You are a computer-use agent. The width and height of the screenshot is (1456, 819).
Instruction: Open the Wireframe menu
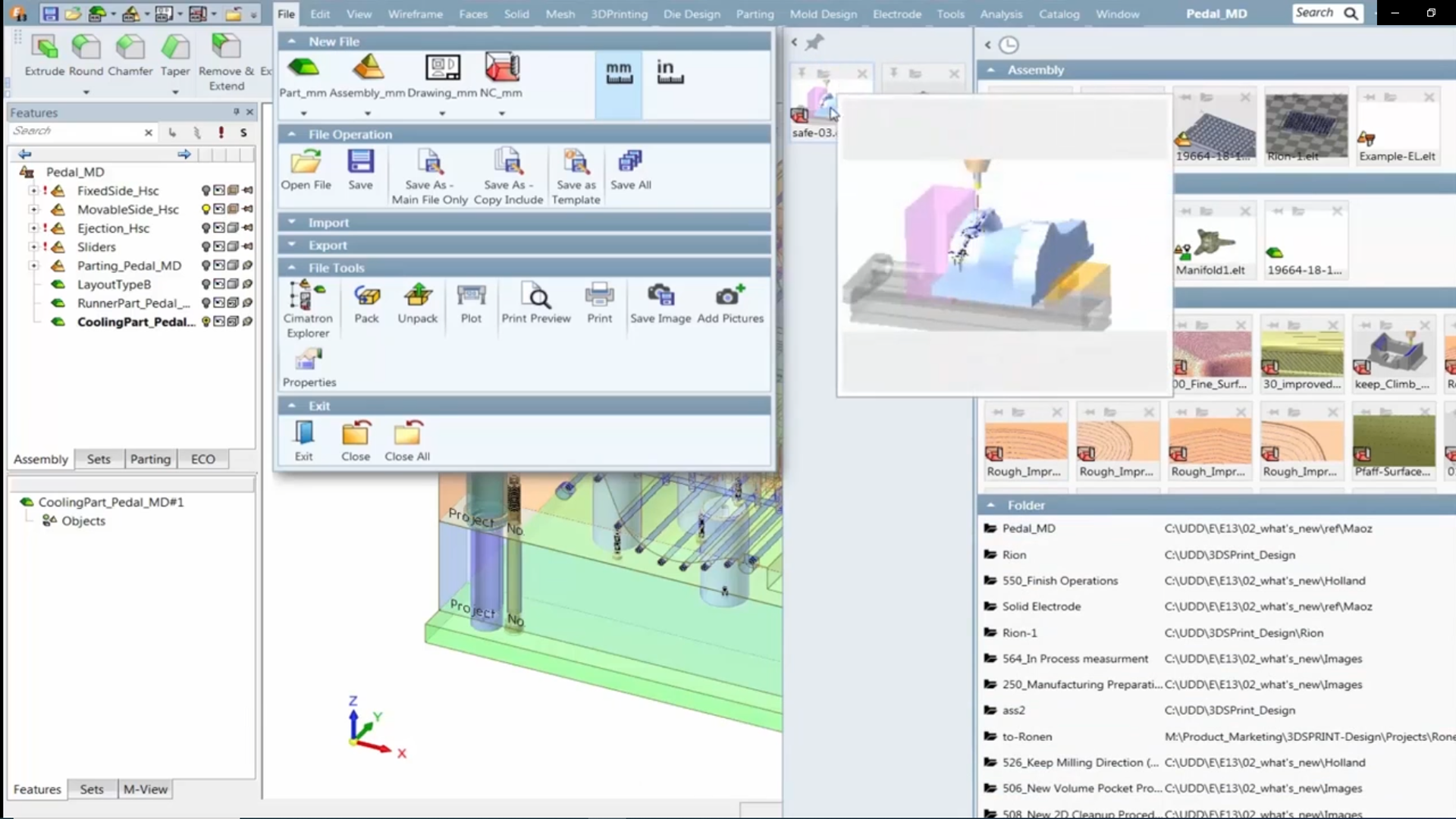click(x=415, y=14)
